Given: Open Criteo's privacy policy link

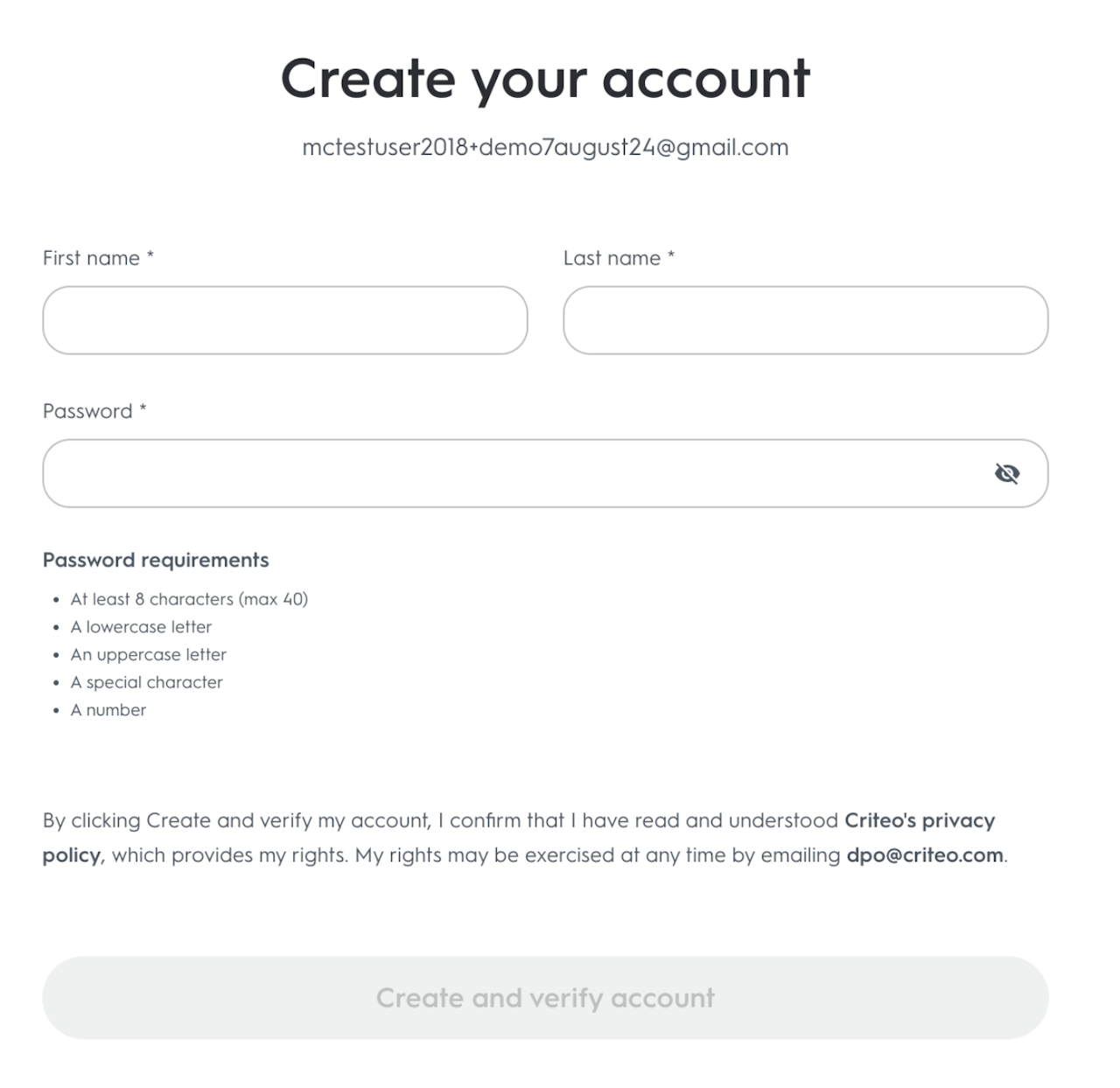Looking at the screenshot, I should coord(919,821).
